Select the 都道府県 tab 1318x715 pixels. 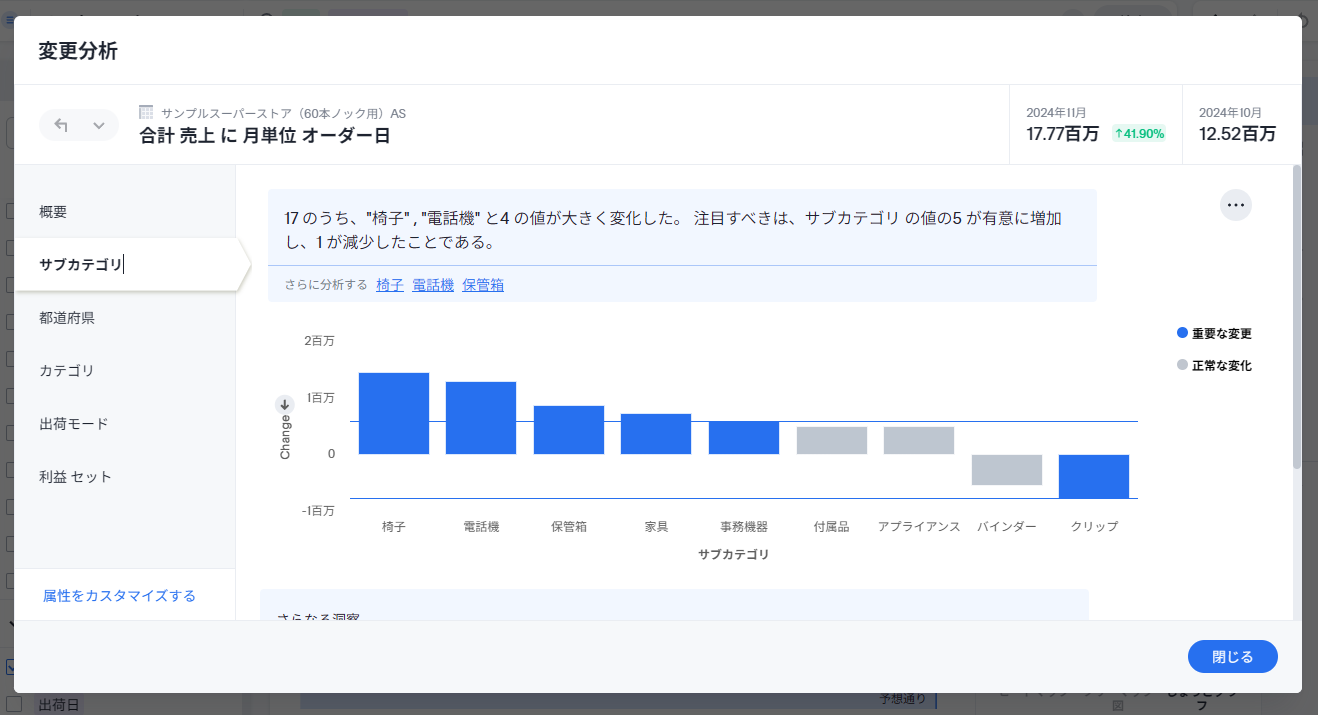[x=67, y=318]
